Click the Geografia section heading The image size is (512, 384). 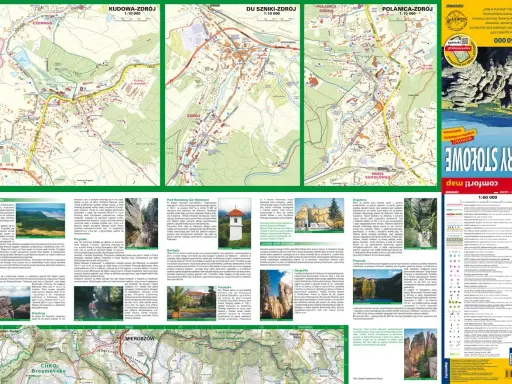[x=301, y=271]
